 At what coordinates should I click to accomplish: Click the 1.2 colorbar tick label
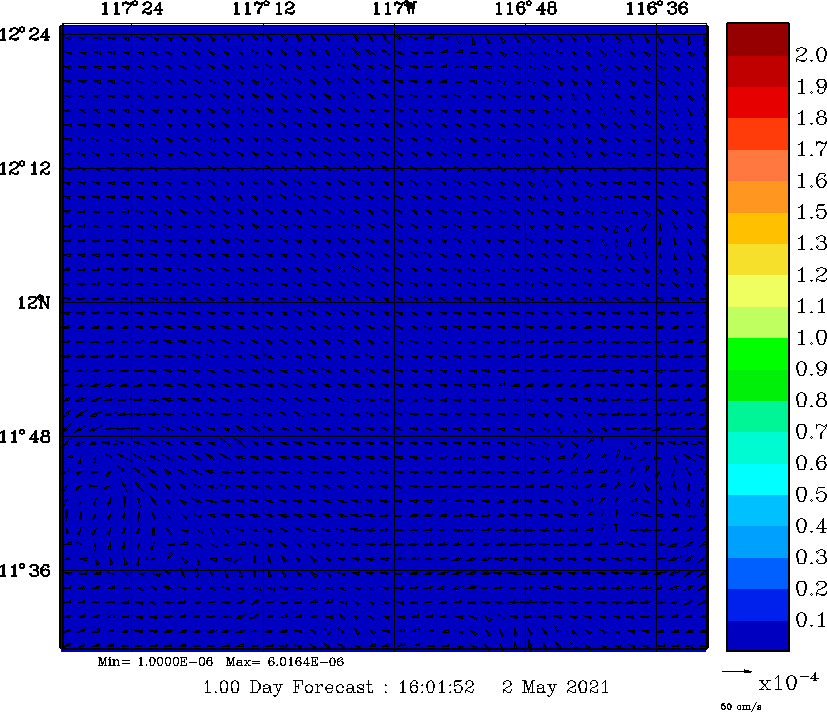click(x=811, y=275)
